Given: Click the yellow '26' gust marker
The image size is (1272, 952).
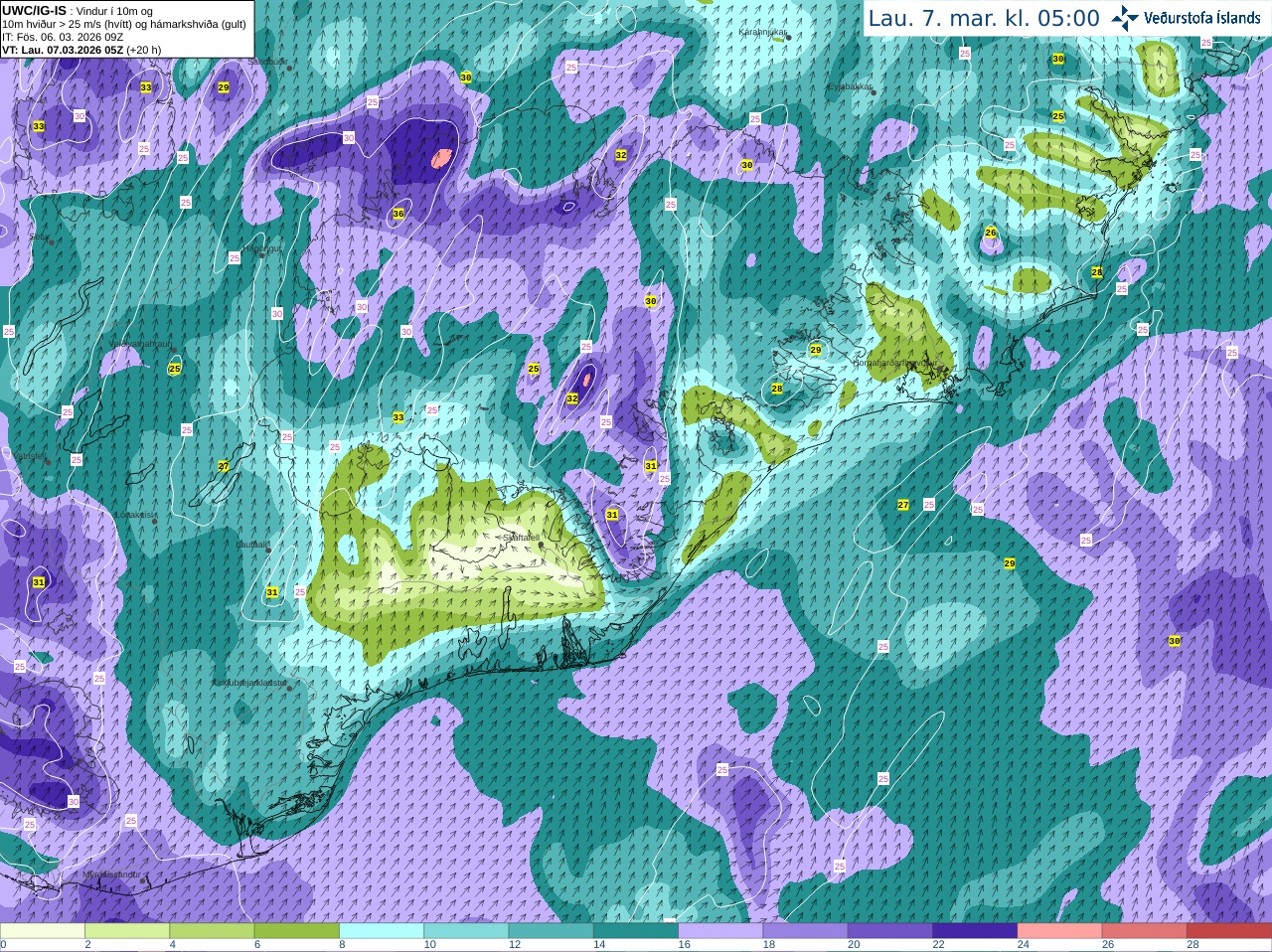Looking at the screenshot, I should click(991, 233).
